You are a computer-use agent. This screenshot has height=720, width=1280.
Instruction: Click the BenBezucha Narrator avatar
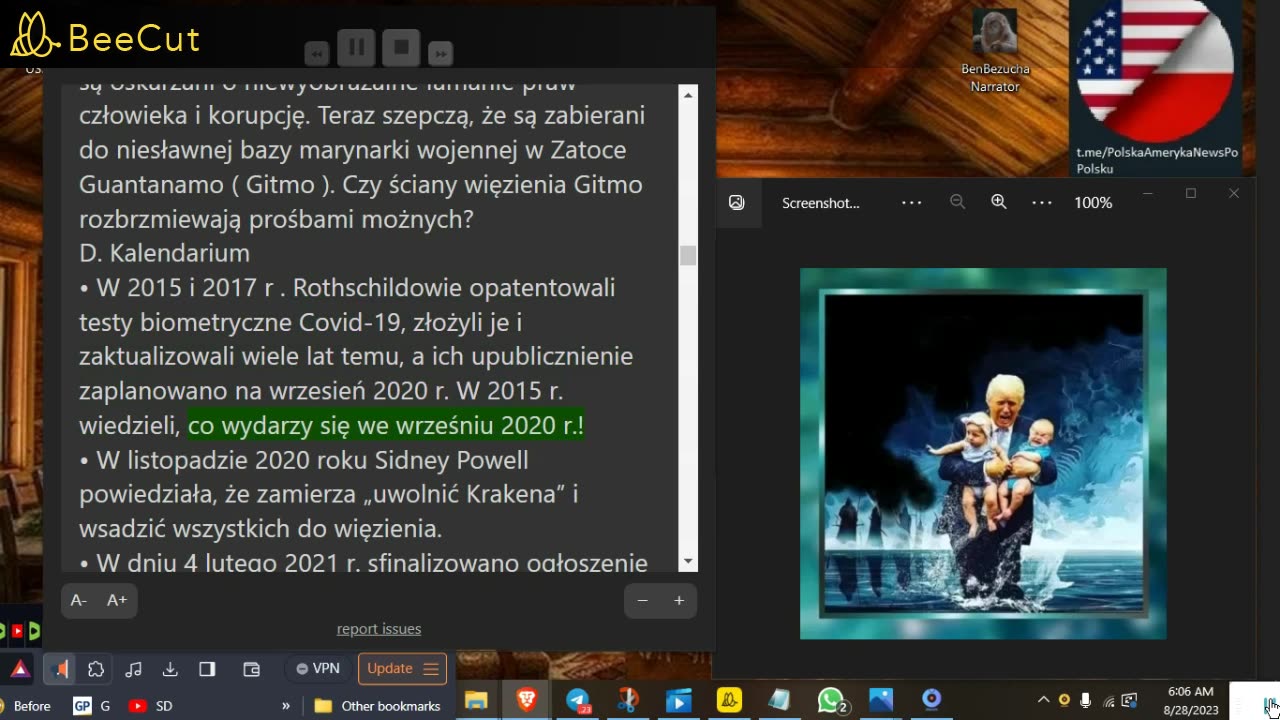[994, 33]
